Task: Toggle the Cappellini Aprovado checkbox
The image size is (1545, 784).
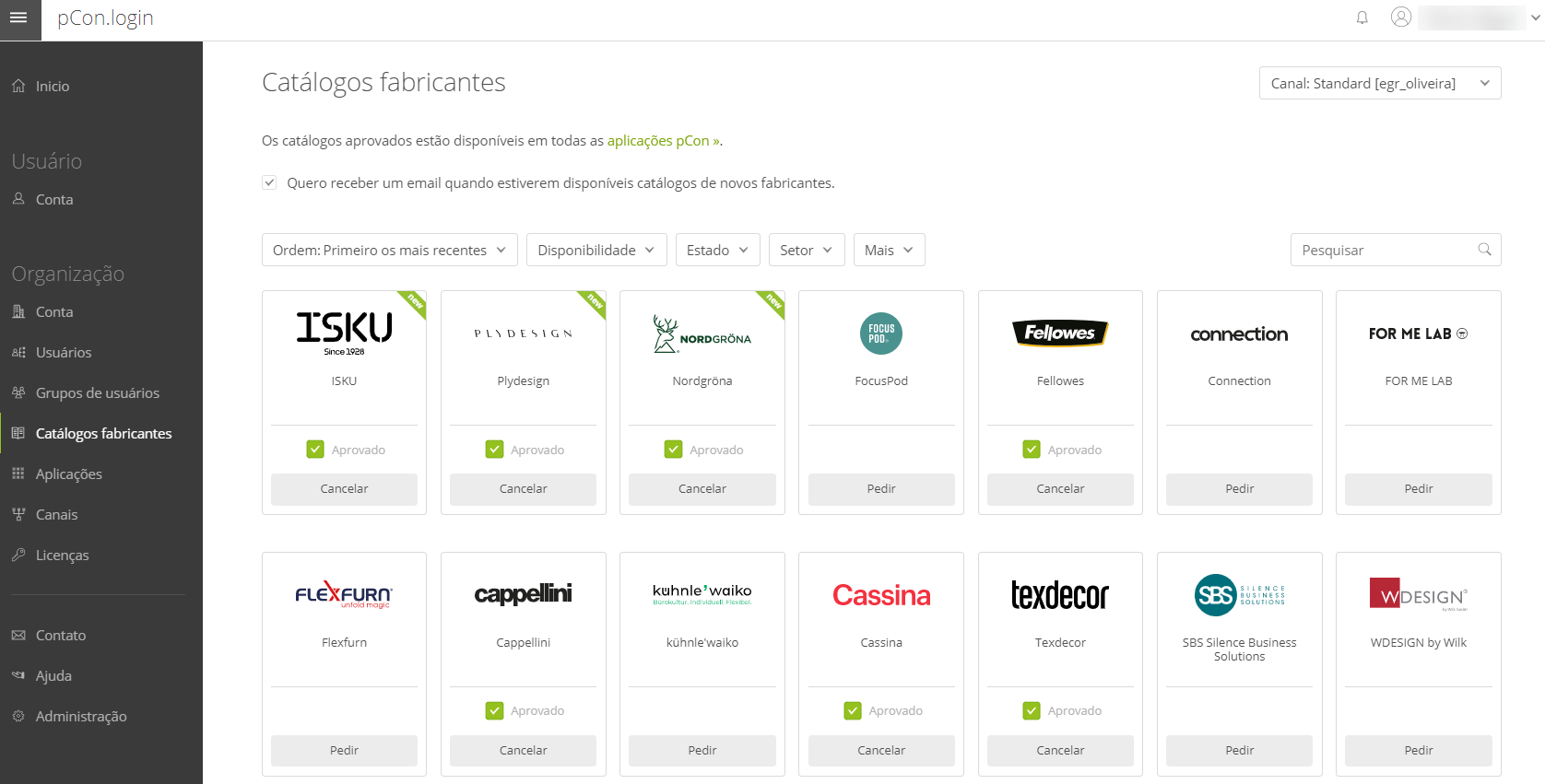Action: tap(495, 710)
